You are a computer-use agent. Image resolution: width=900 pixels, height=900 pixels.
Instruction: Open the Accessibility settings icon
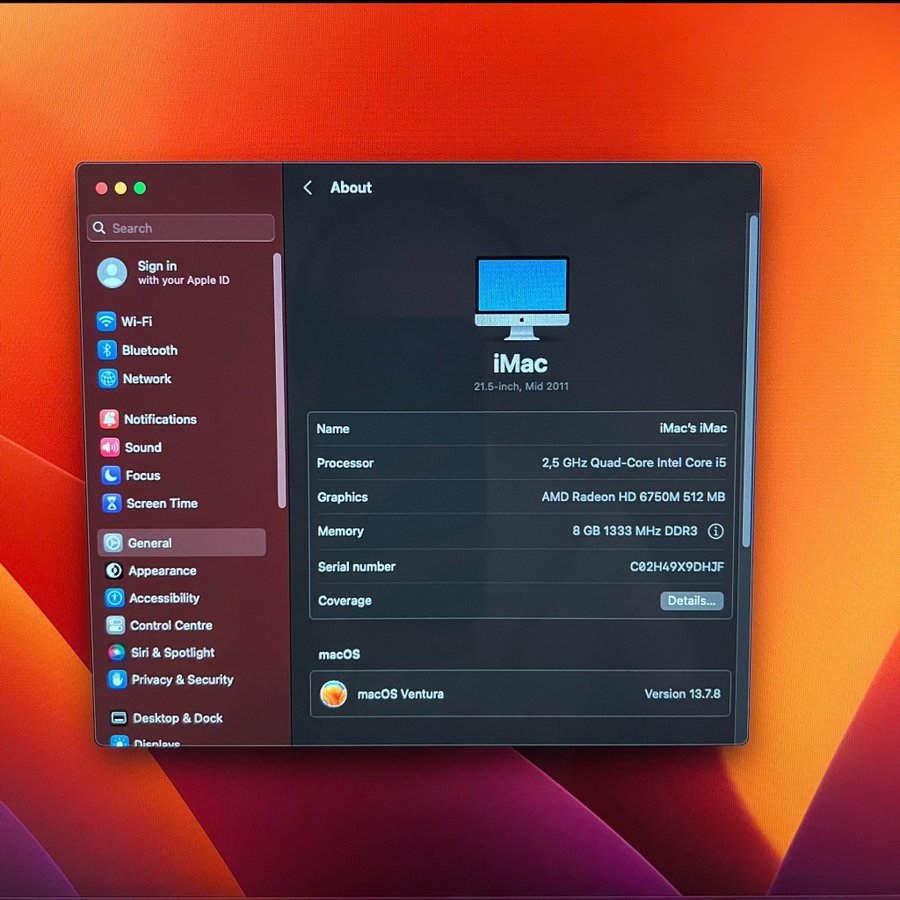click(x=115, y=598)
